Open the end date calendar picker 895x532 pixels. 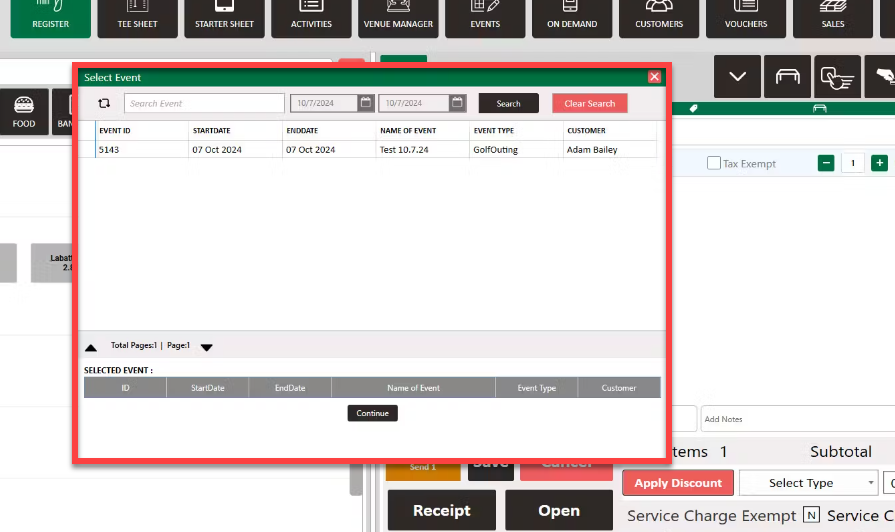point(457,103)
